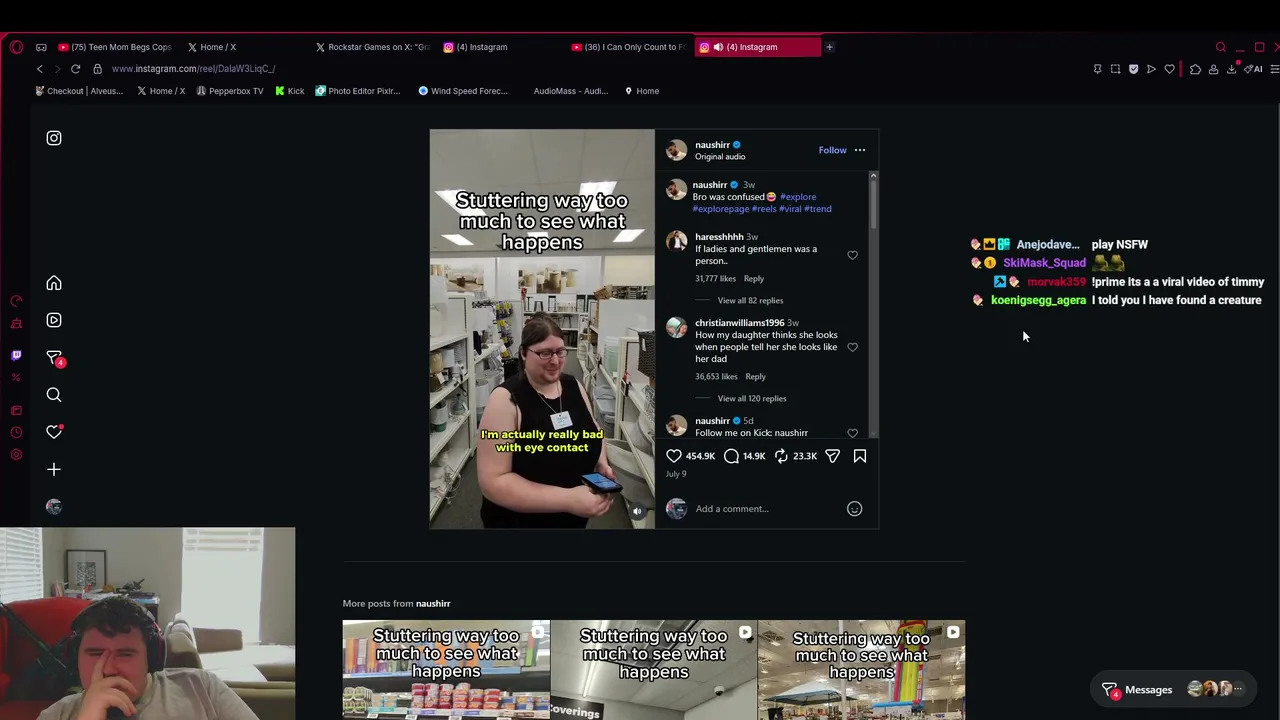The width and height of the screenshot is (1280, 720).
Task: Open naushirr profile from post header
Action: [712, 145]
